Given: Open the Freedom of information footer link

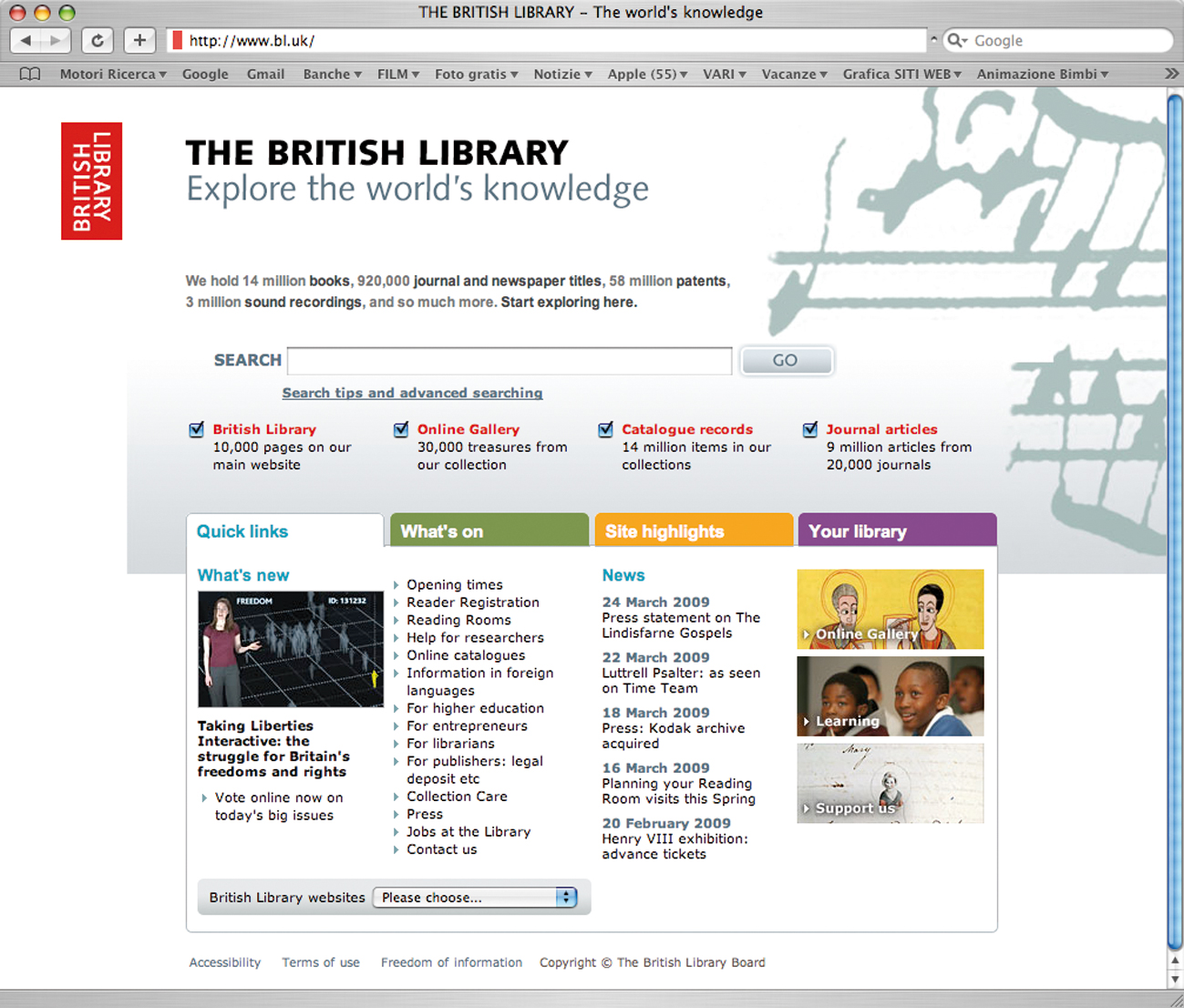Looking at the screenshot, I should point(452,962).
